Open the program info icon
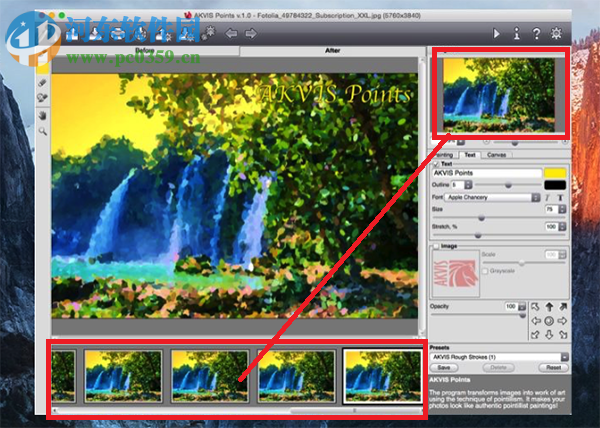 [517, 34]
